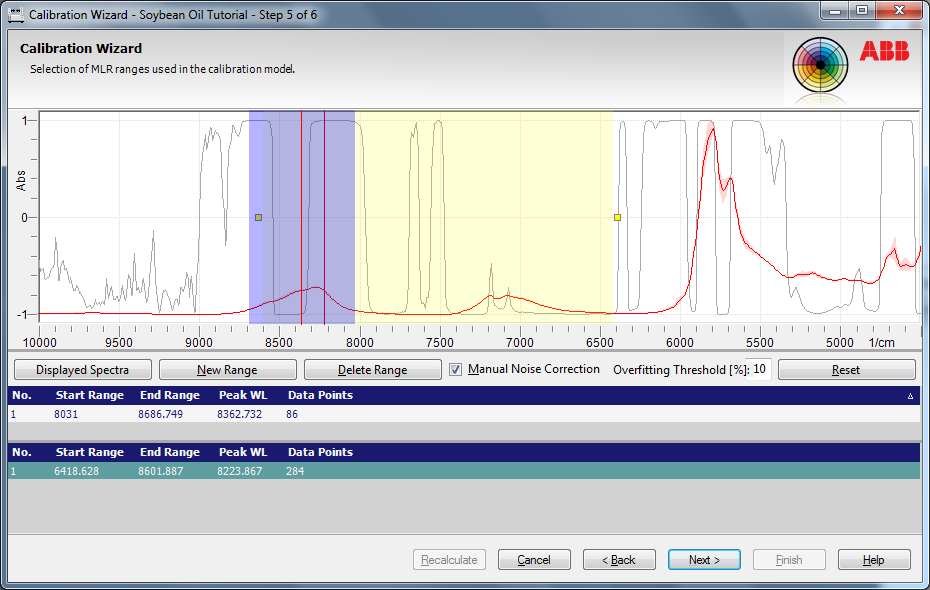Select the square handle on the blue range
This screenshot has height=590, width=930.
pos(258,217)
